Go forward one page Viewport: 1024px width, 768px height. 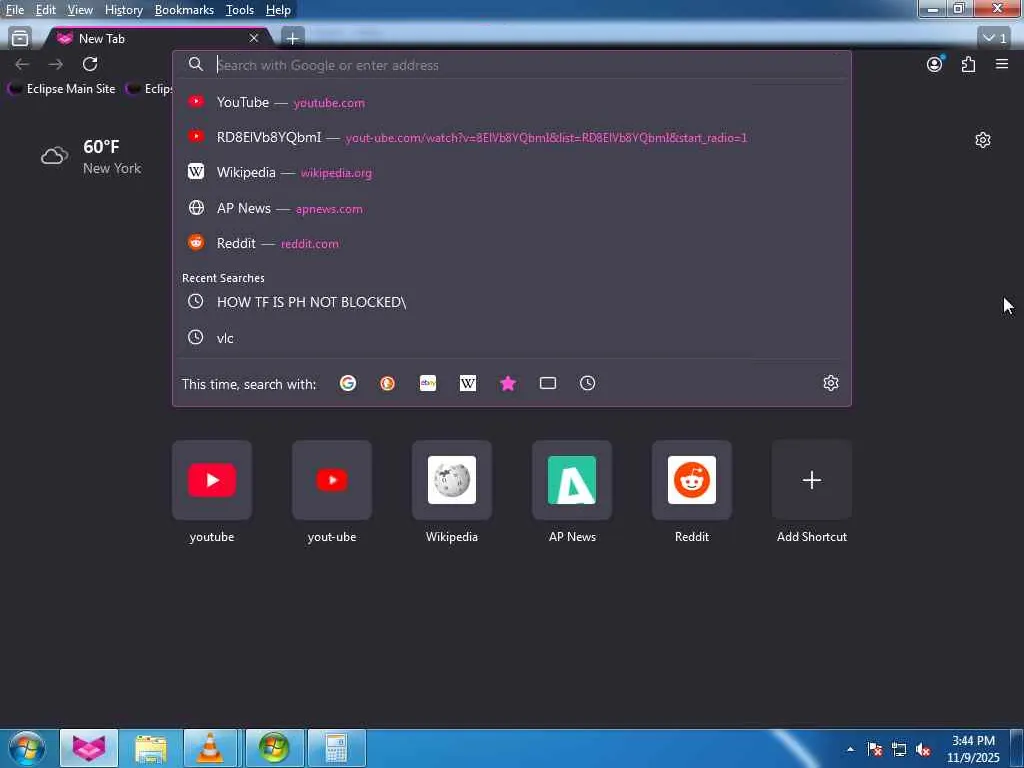pos(56,64)
